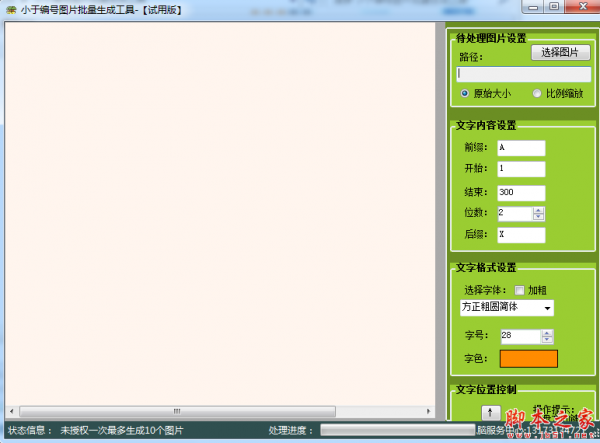The width and height of the screenshot is (600, 443).
Task: Click the 开始 start number field
Action: pos(521,169)
